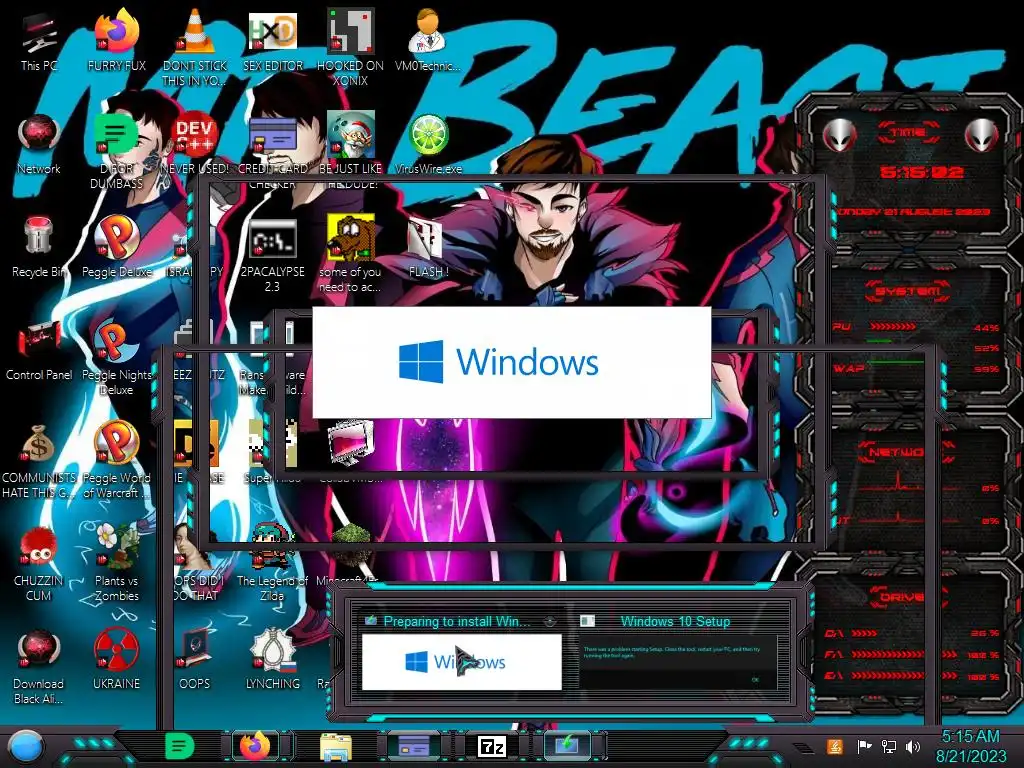1024x768 pixels.
Task: Switch to credit card checker taskbar button
Action: click(413, 746)
